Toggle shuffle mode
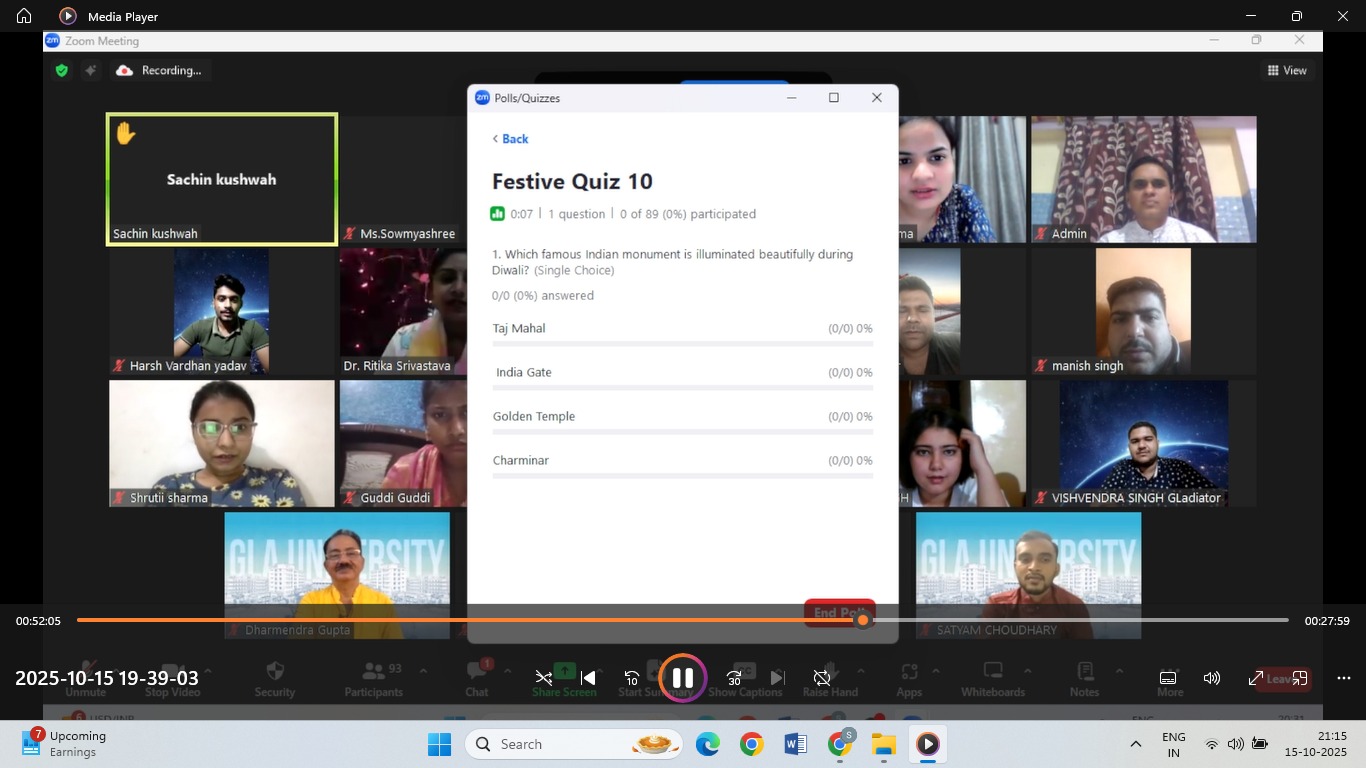Screen dimensions: 1366x768 tap(543, 678)
